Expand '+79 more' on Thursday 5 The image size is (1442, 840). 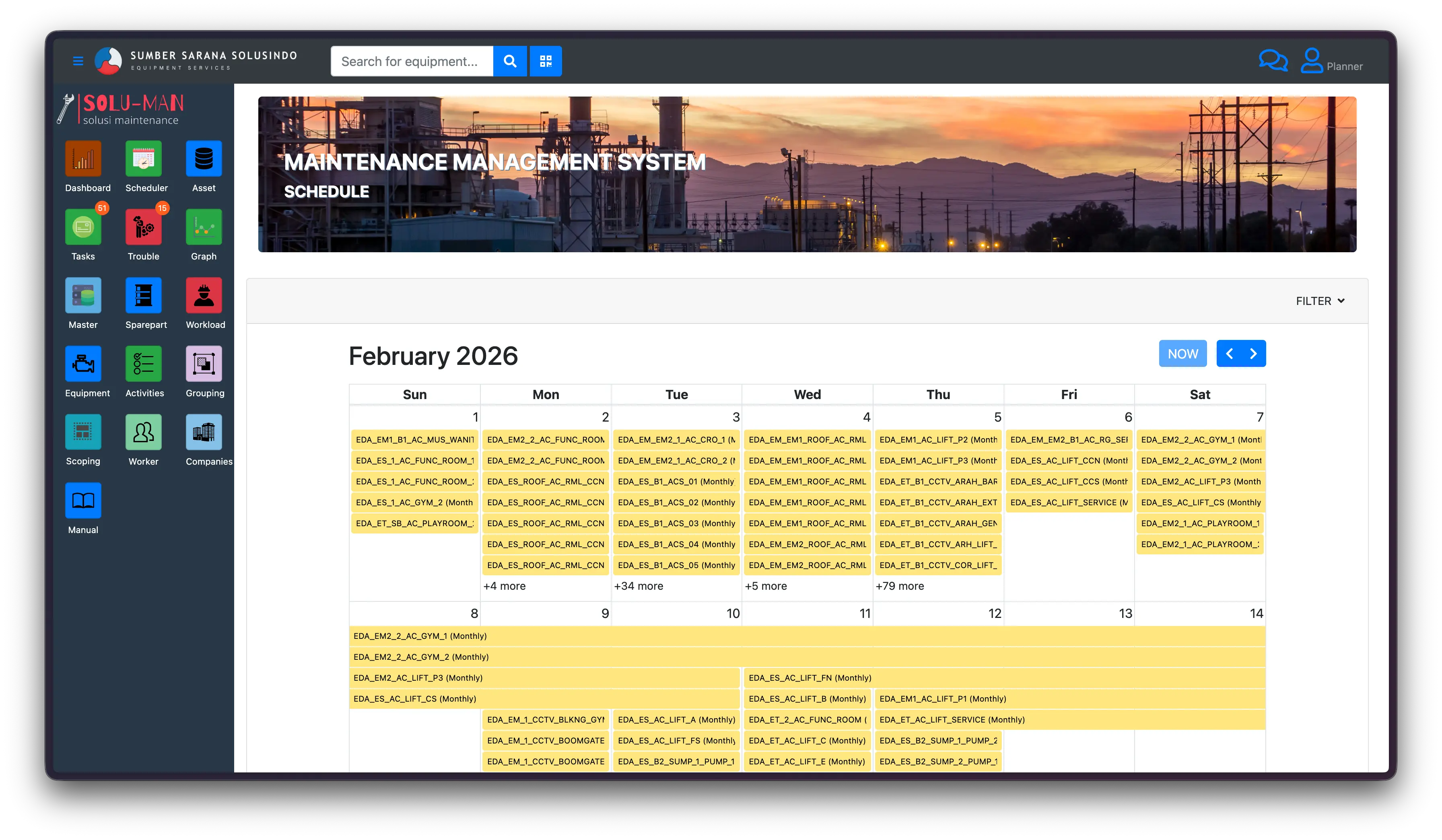900,586
